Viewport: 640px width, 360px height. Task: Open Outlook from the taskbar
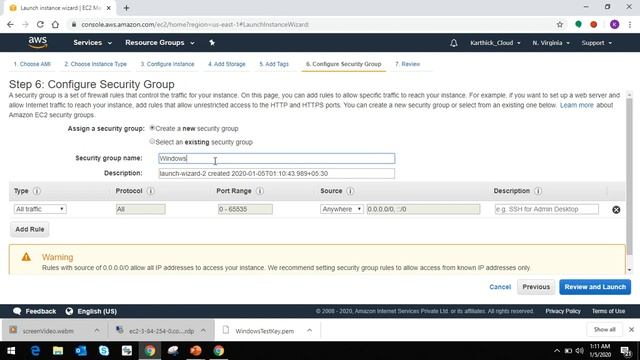[x=81, y=351]
